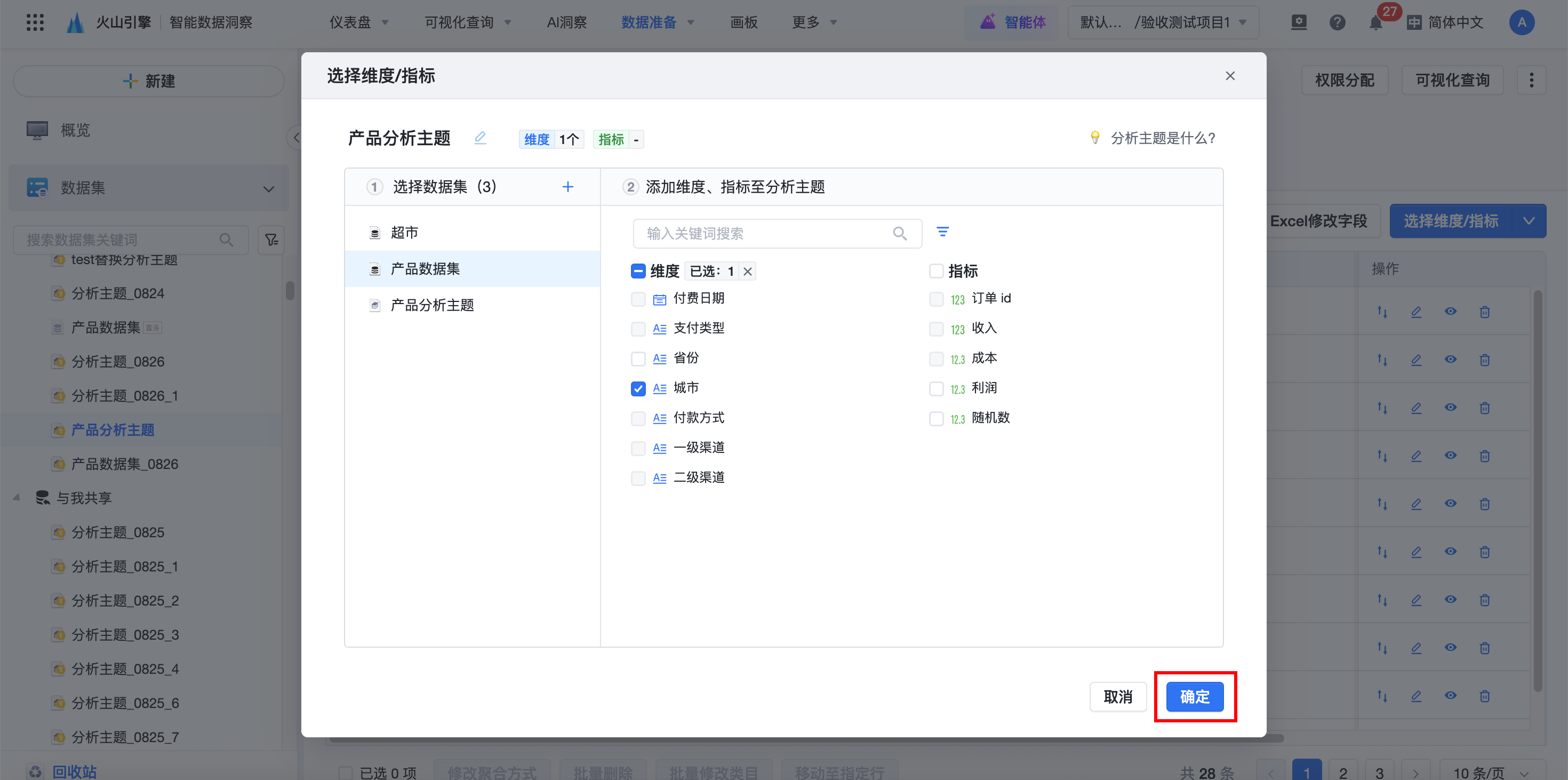
Task: Uncheck the 城市 dimension checkbox
Action: click(638, 388)
